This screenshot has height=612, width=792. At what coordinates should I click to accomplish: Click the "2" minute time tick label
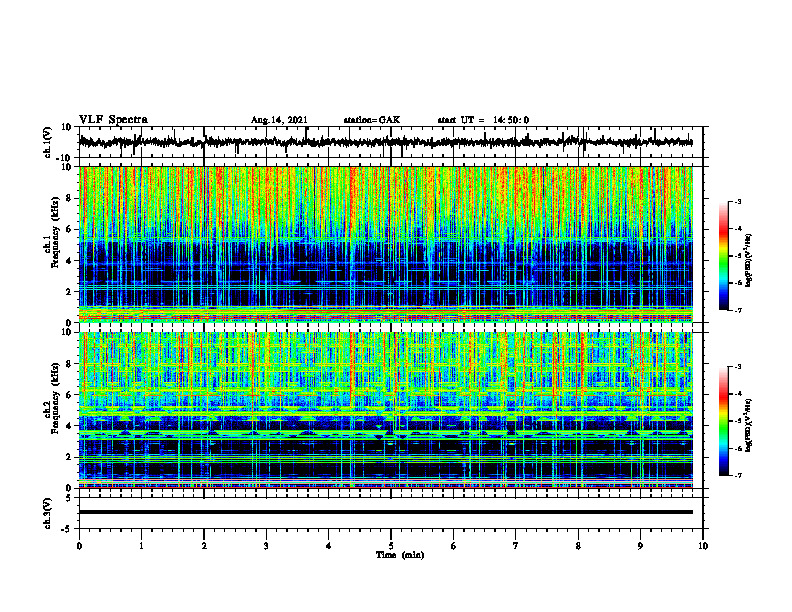(204, 546)
